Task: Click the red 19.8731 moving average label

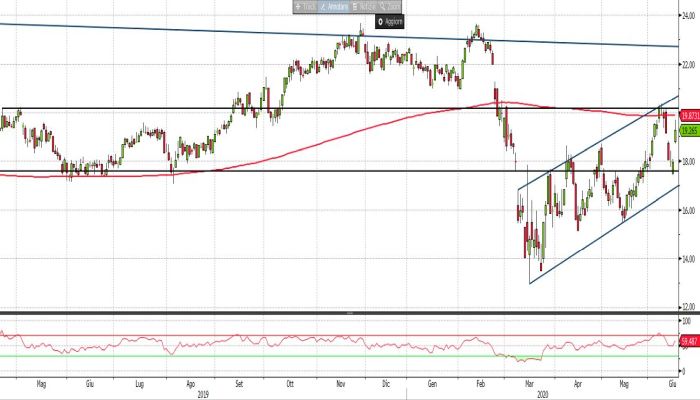Action: coord(688,116)
